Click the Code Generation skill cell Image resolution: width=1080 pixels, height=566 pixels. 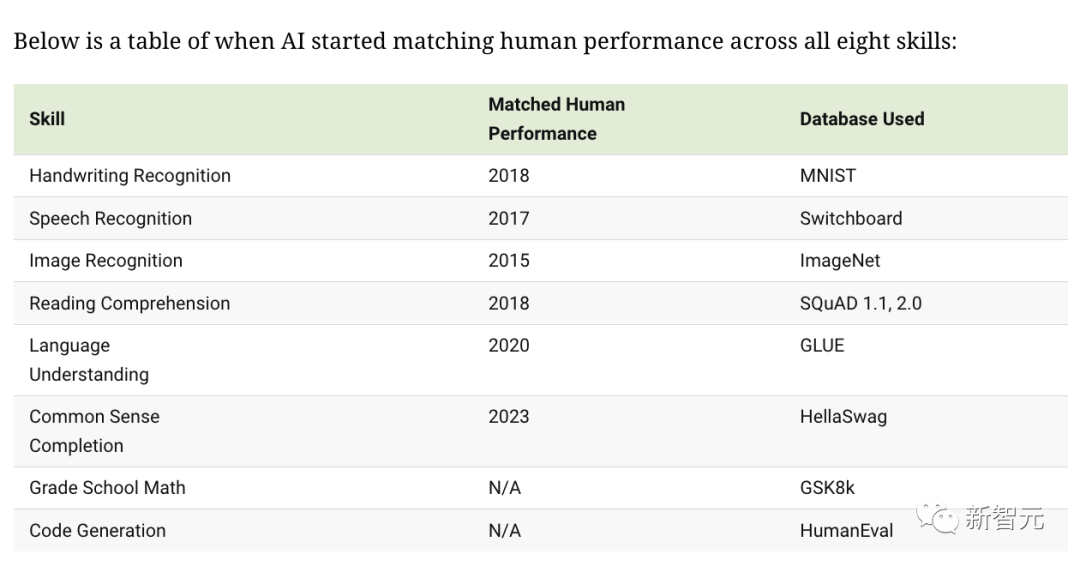click(97, 531)
